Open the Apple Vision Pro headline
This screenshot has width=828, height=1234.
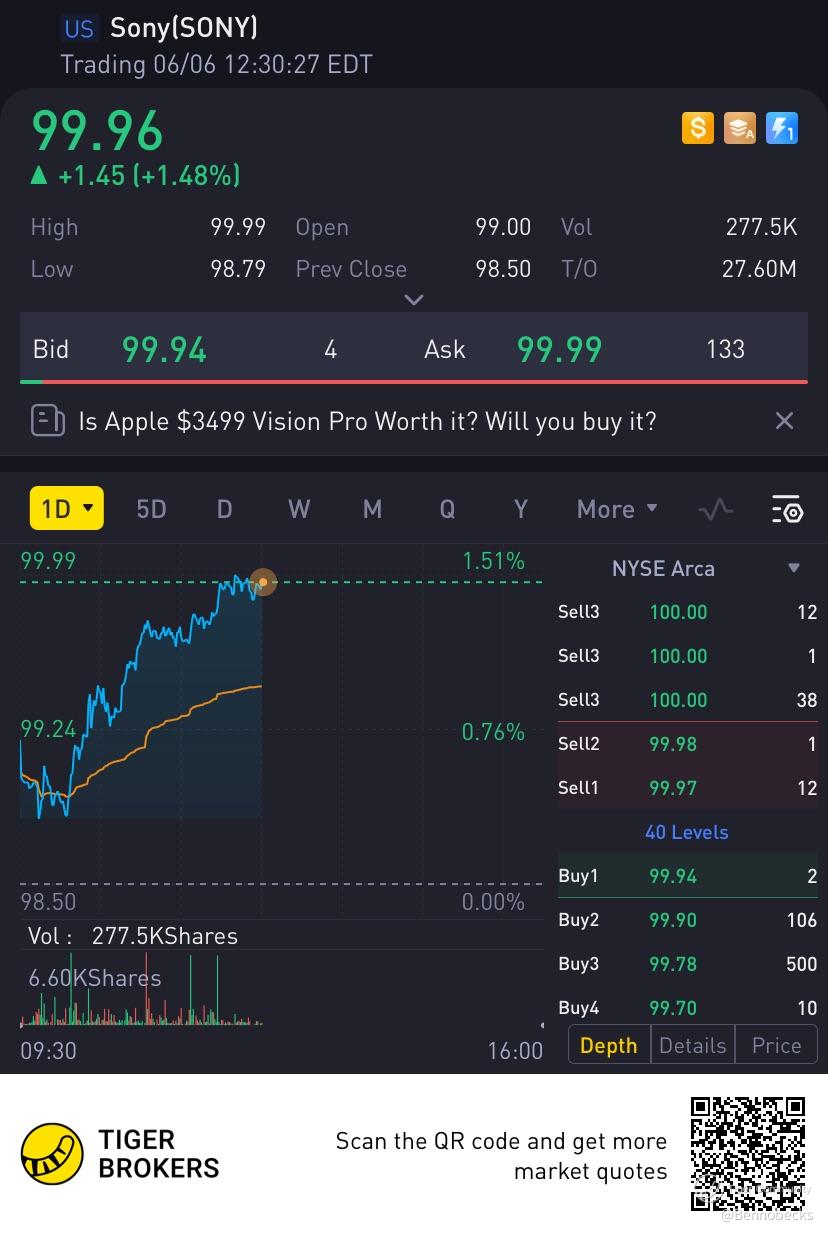click(367, 421)
